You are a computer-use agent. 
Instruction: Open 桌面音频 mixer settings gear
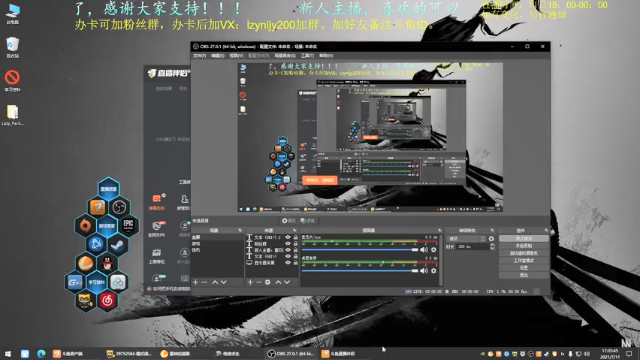433,270
